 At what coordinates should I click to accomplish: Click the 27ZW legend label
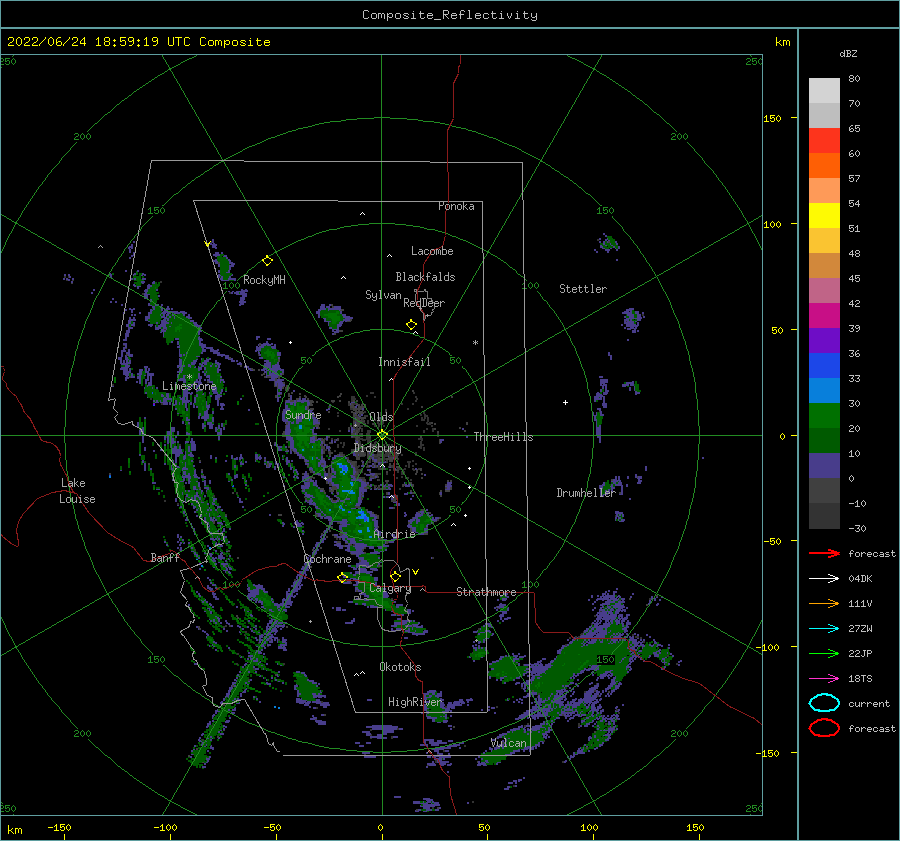point(860,629)
